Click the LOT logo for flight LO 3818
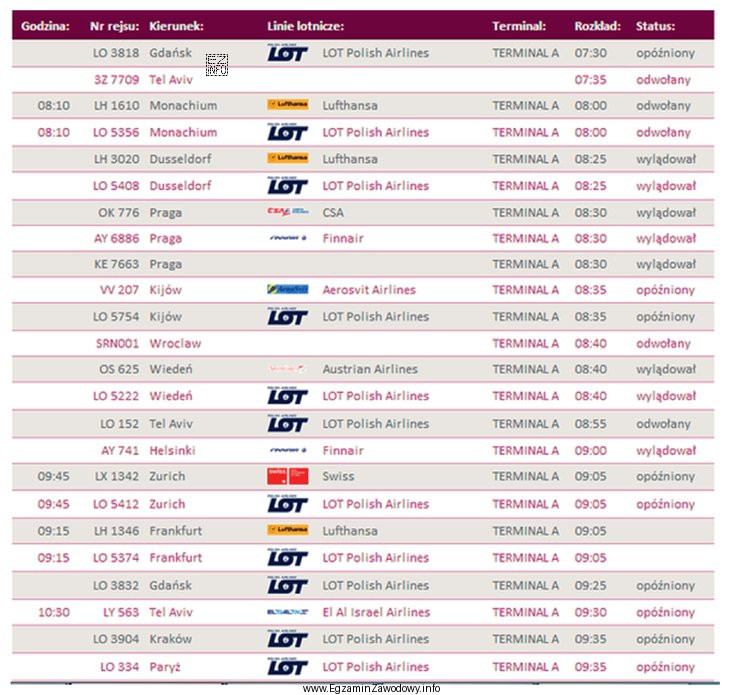 288,53
